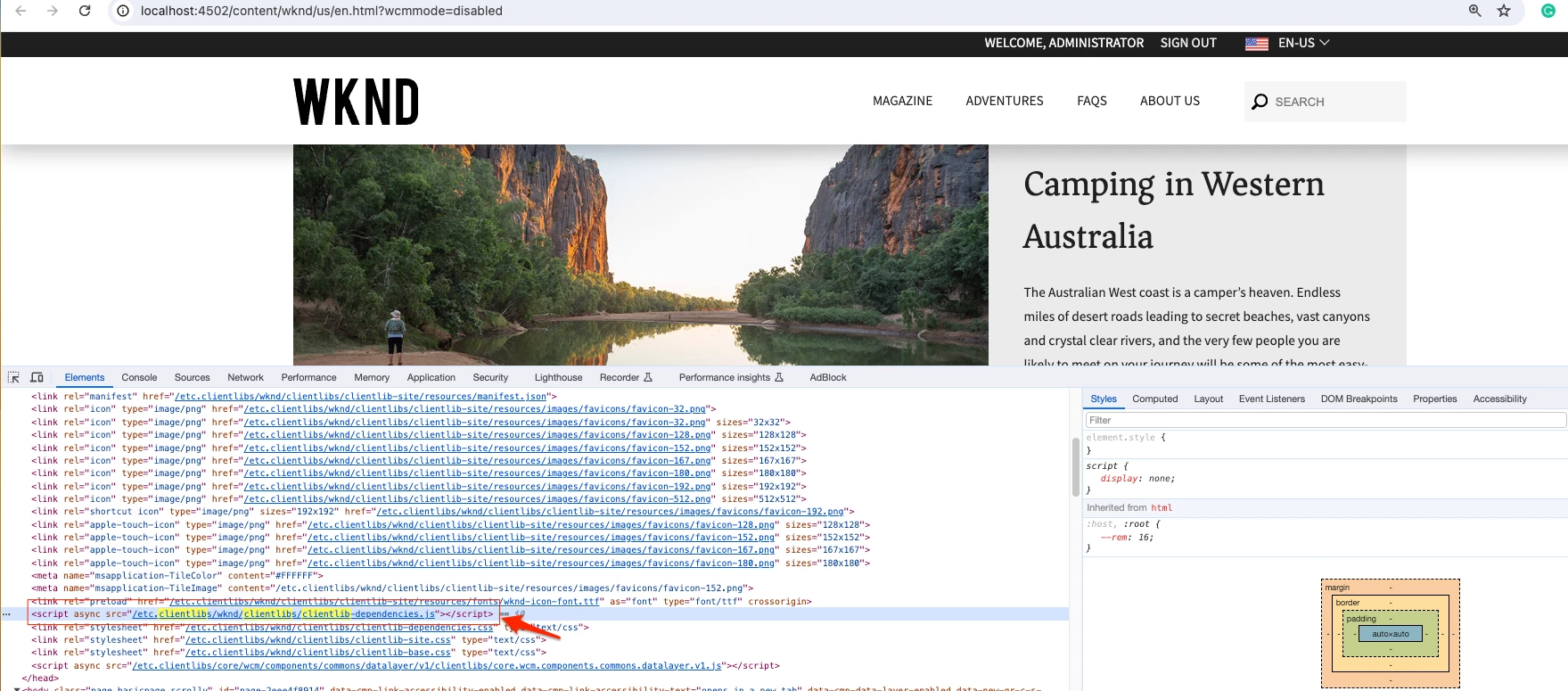Click the ABOUT US navigation link
This screenshot has width=1568, height=691.
pos(1170,102)
